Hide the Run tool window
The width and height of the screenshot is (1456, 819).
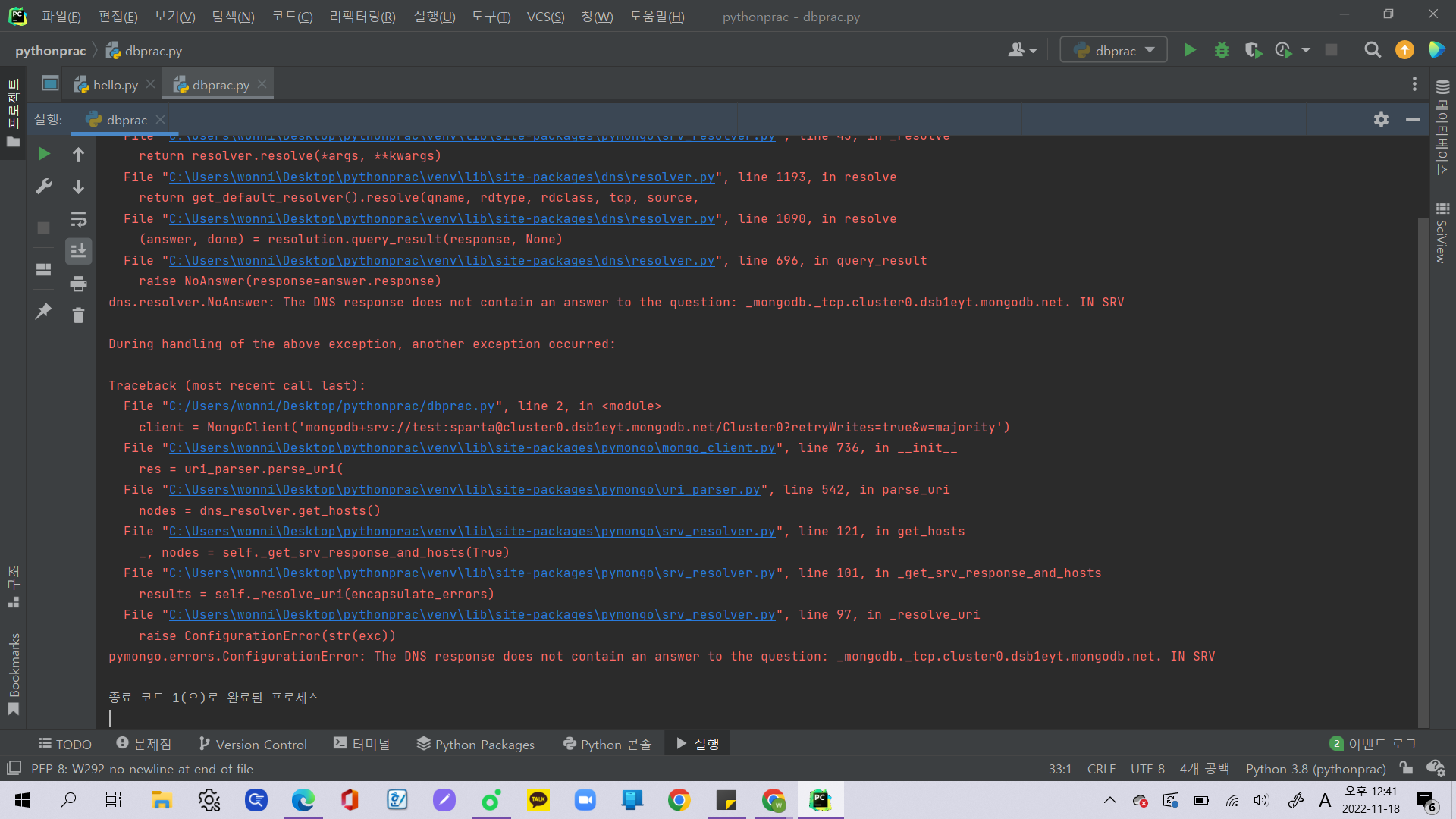click(x=1413, y=119)
